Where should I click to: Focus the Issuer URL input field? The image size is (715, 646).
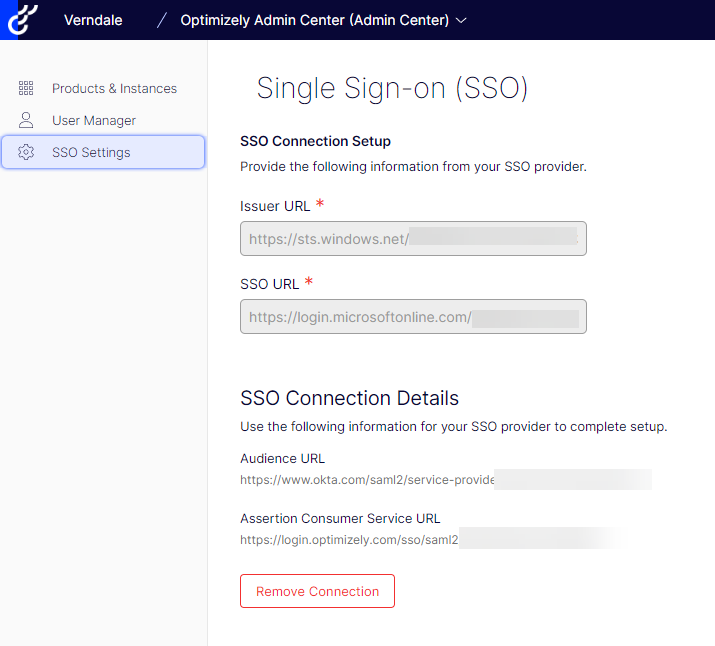[413, 239]
